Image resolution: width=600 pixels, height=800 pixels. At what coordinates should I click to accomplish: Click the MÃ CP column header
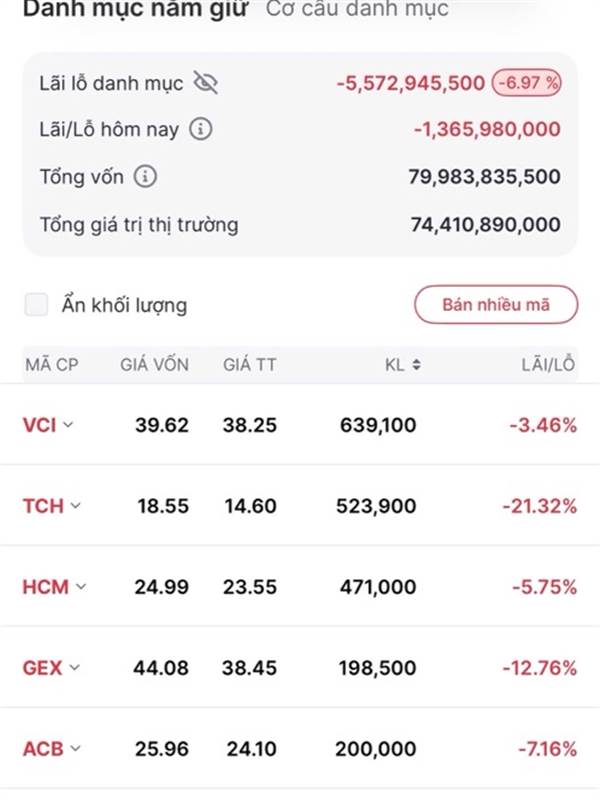51,366
